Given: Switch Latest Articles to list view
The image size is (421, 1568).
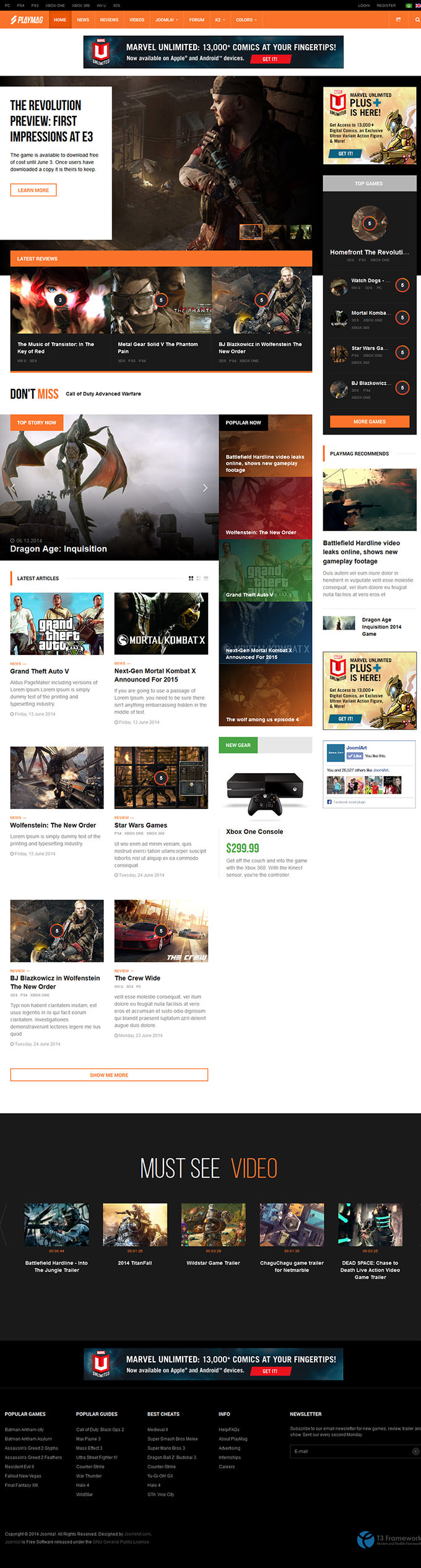Looking at the screenshot, I should coord(206,578).
